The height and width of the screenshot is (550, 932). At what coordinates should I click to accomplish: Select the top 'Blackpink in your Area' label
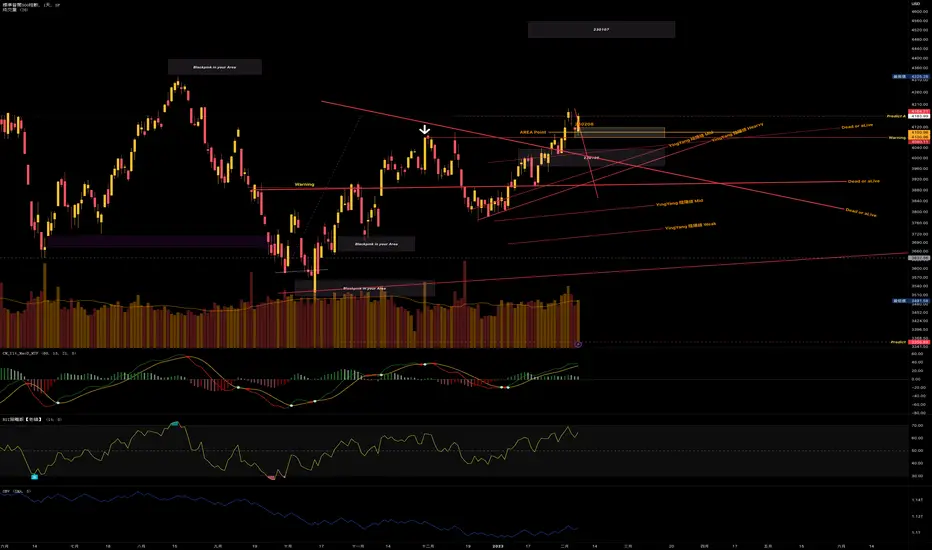[x=215, y=67]
